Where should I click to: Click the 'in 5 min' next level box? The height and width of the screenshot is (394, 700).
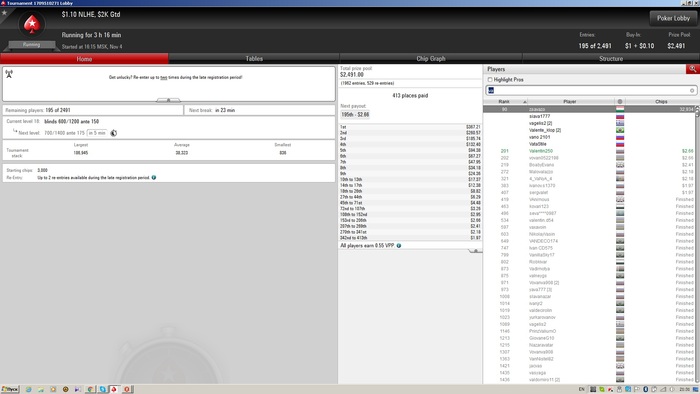(x=97, y=133)
